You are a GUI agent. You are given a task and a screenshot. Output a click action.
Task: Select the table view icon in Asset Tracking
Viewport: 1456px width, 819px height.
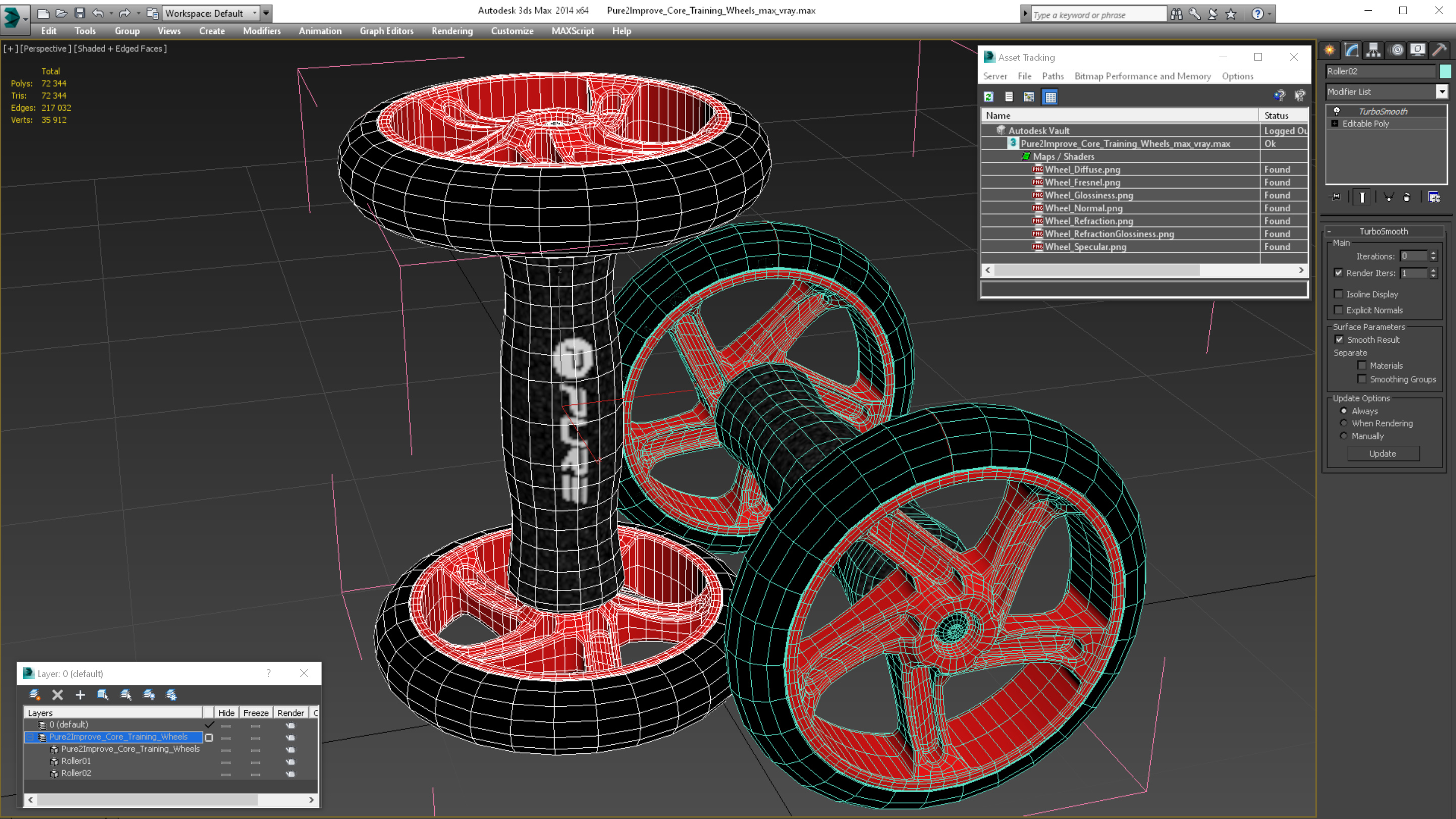[x=1050, y=97]
